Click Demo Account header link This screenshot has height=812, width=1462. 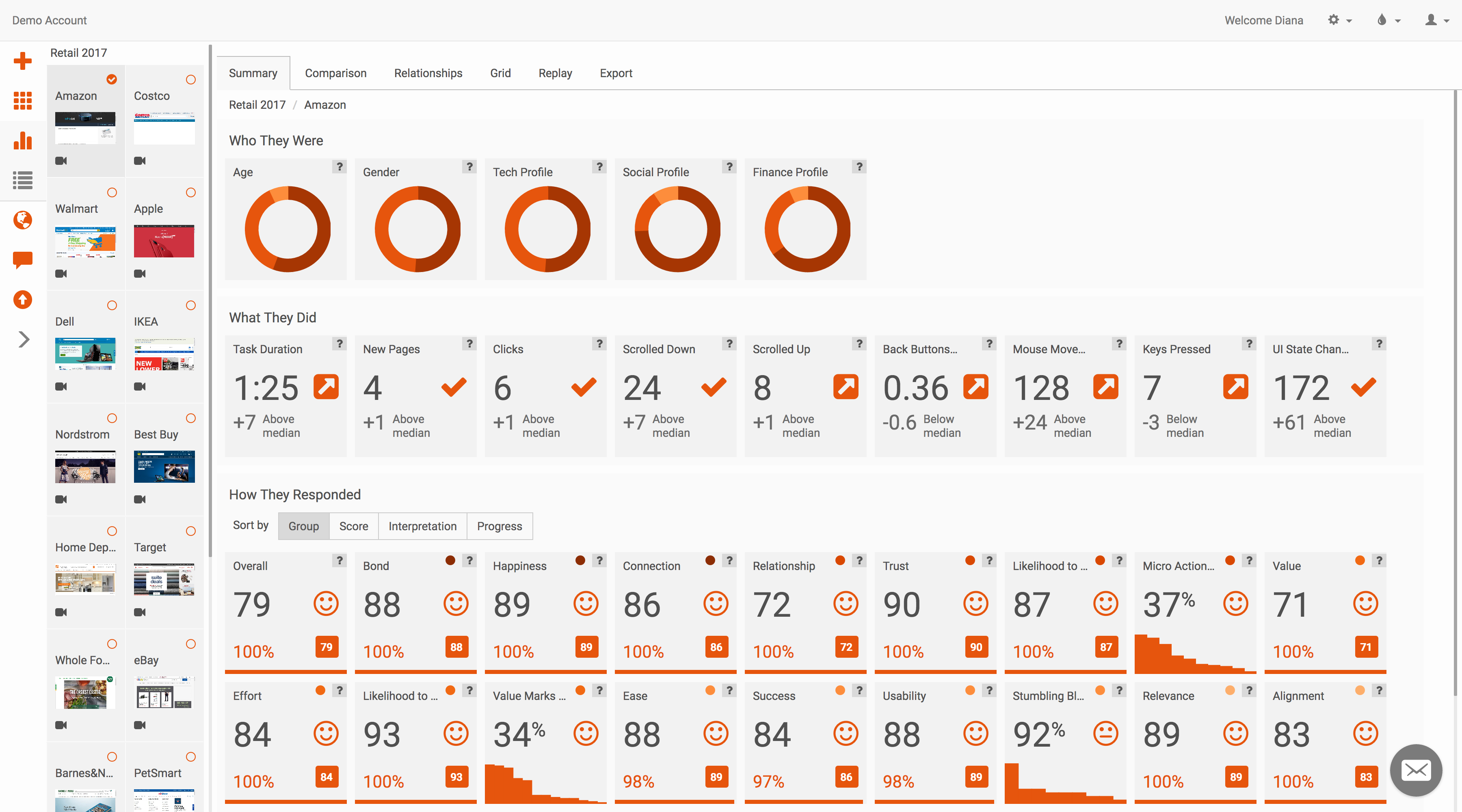[x=50, y=20]
